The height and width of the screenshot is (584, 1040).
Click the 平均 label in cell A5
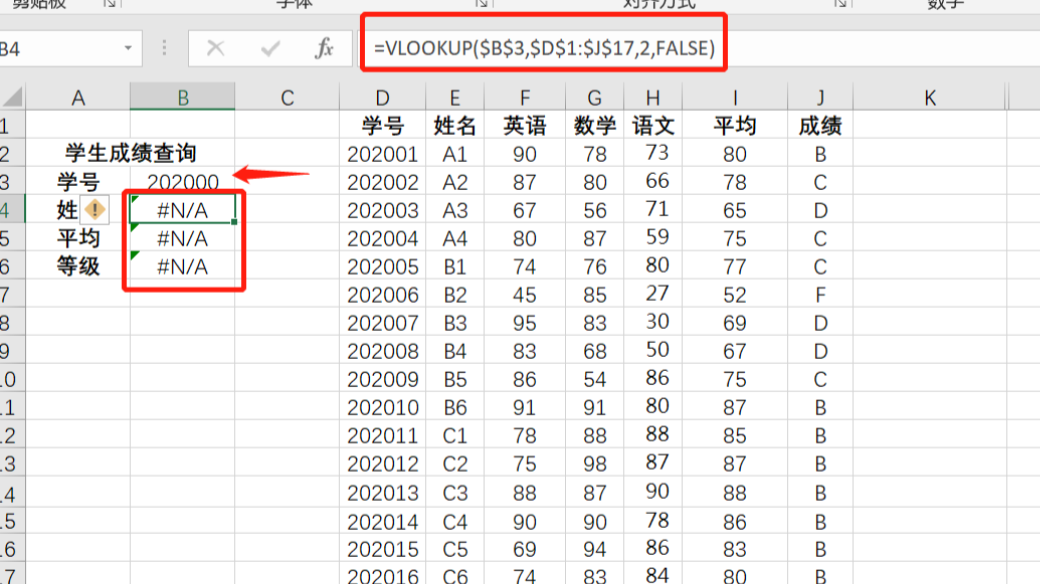click(78, 238)
